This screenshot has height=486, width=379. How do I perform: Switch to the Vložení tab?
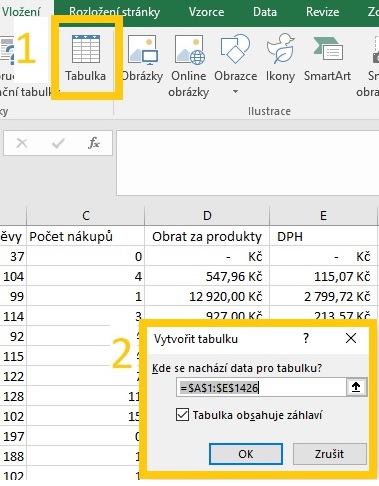[21, 12]
